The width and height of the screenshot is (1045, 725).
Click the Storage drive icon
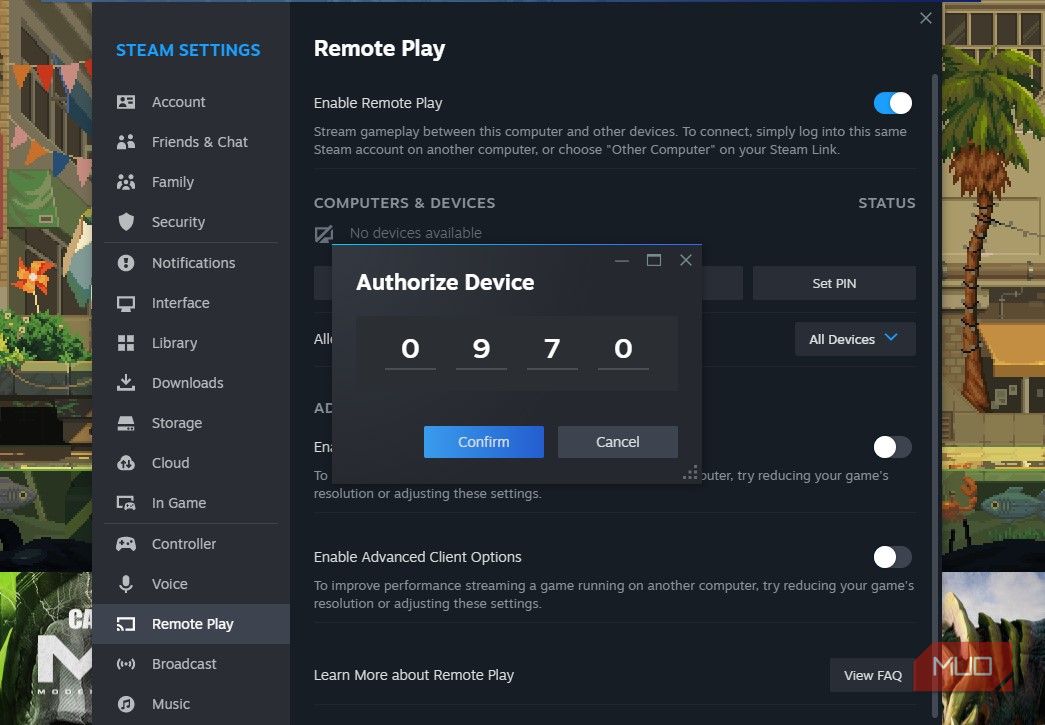[125, 422]
